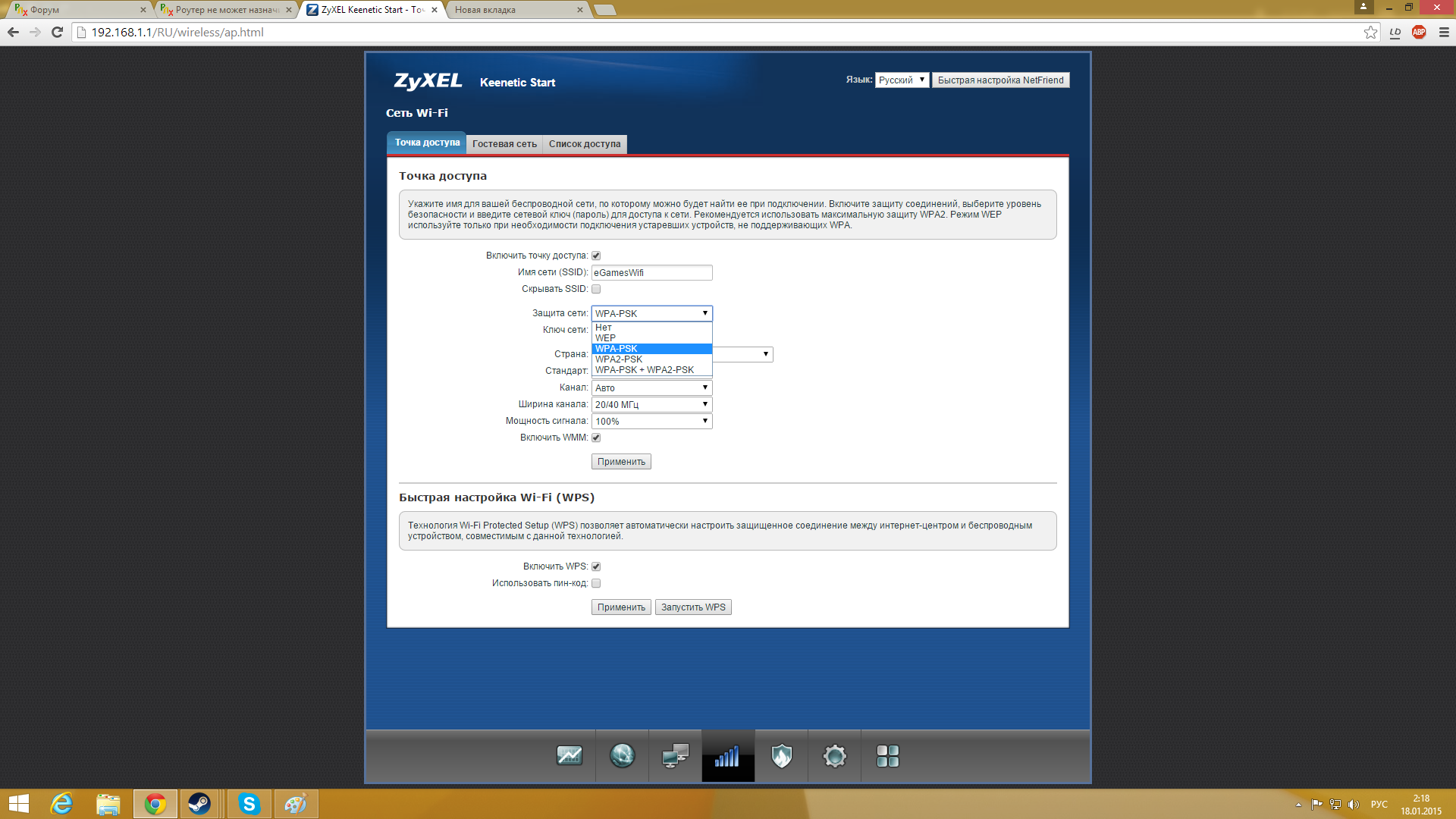
Task: Click the SSID field 'eGamesWifi'
Action: 651,272
